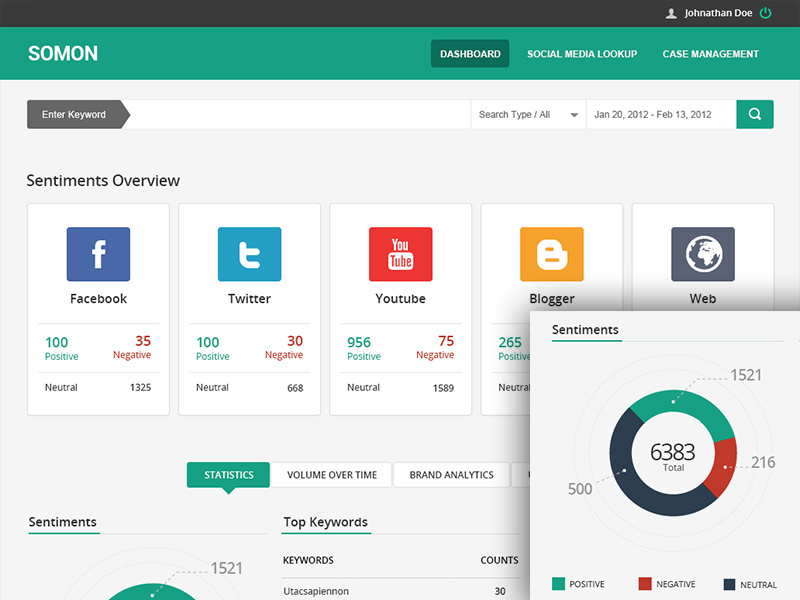Click Facebook's 100 positive count
800x600 pixels.
pyautogui.click(x=57, y=342)
